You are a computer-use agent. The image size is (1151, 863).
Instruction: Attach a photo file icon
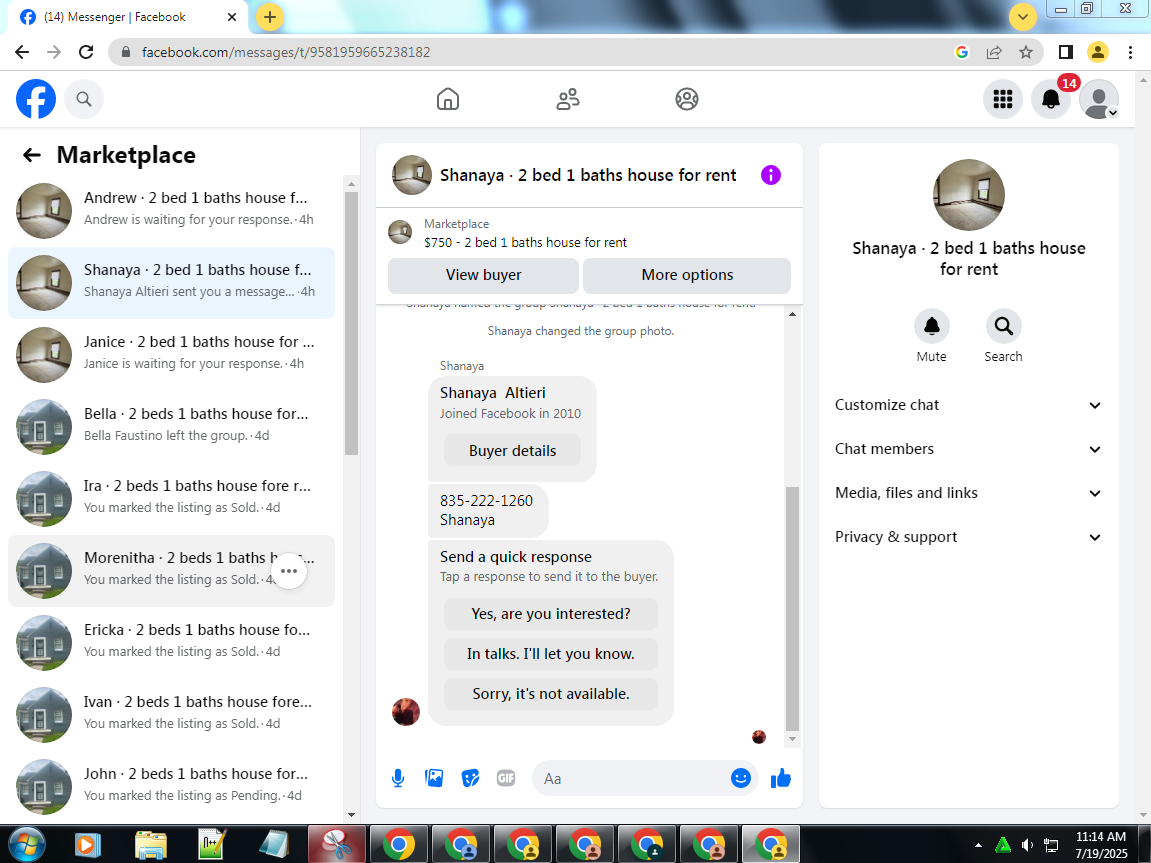pos(434,778)
